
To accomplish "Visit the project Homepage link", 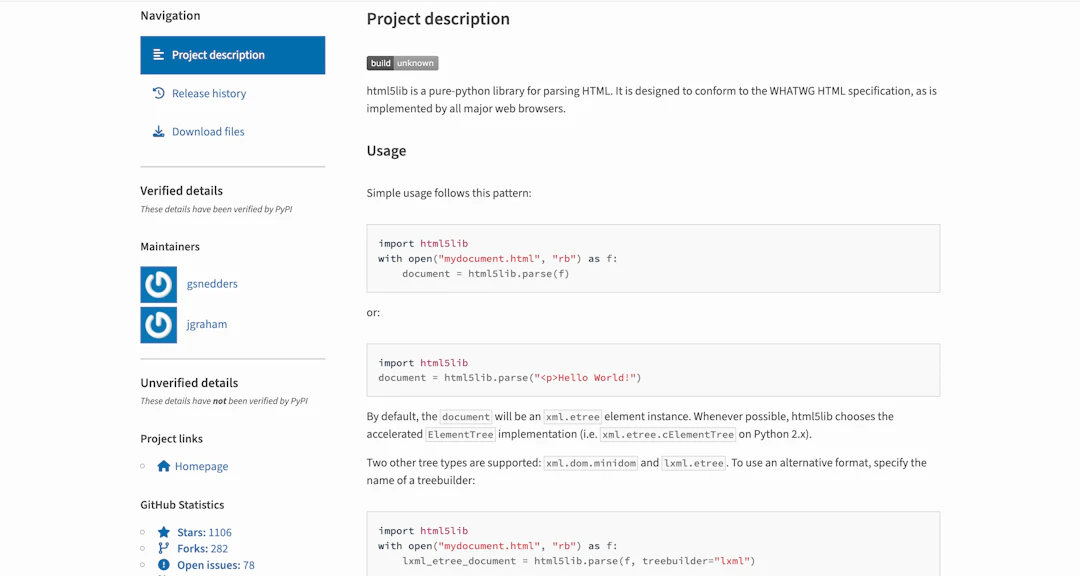I will click(x=201, y=466).
